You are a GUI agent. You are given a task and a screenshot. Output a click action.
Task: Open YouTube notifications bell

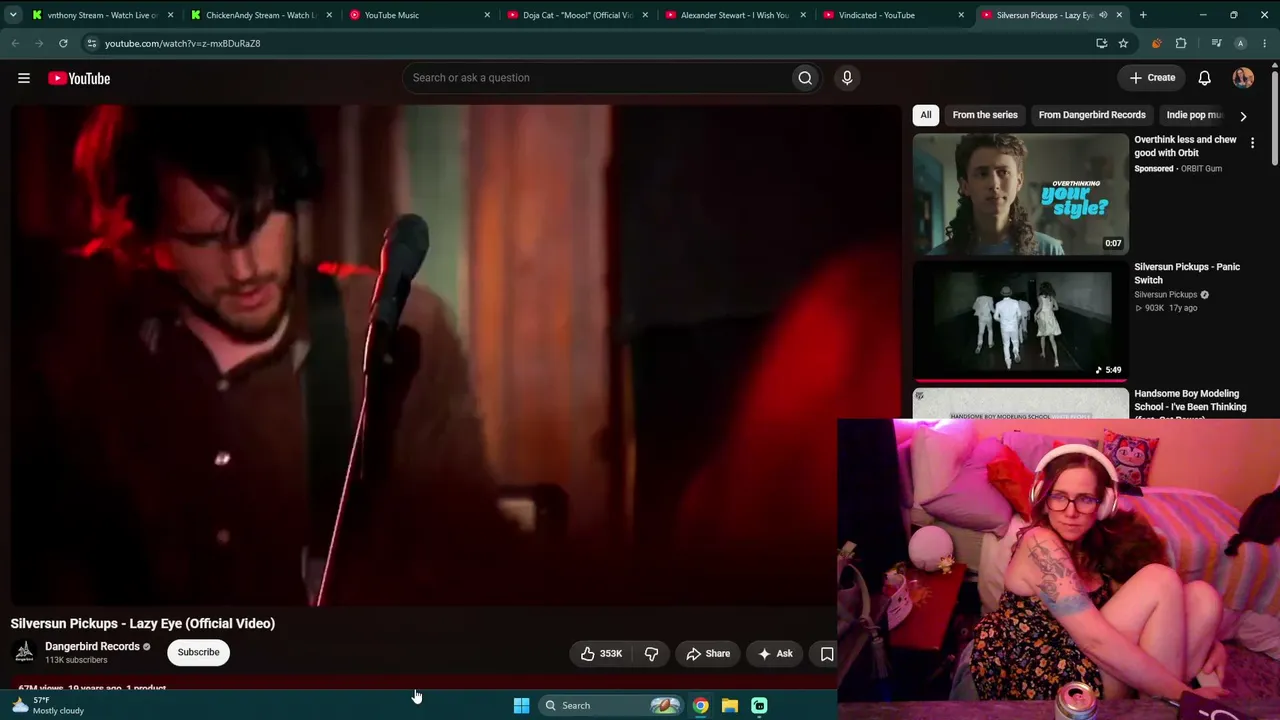(x=1205, y=78)
